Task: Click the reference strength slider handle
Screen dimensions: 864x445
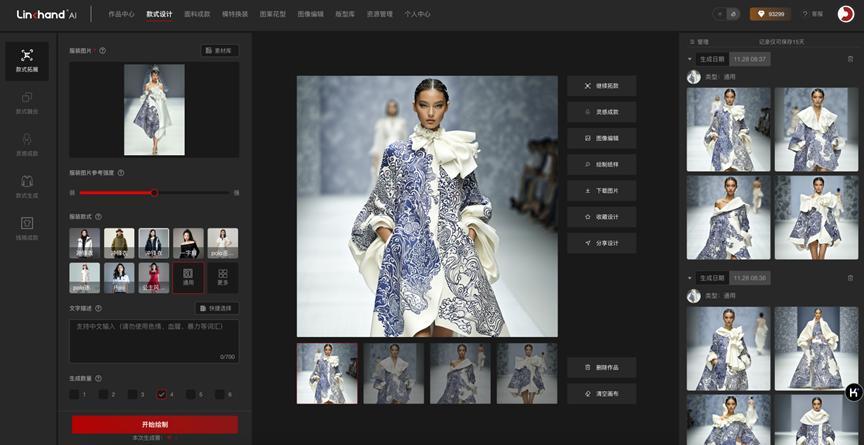Action: [154, 192]
